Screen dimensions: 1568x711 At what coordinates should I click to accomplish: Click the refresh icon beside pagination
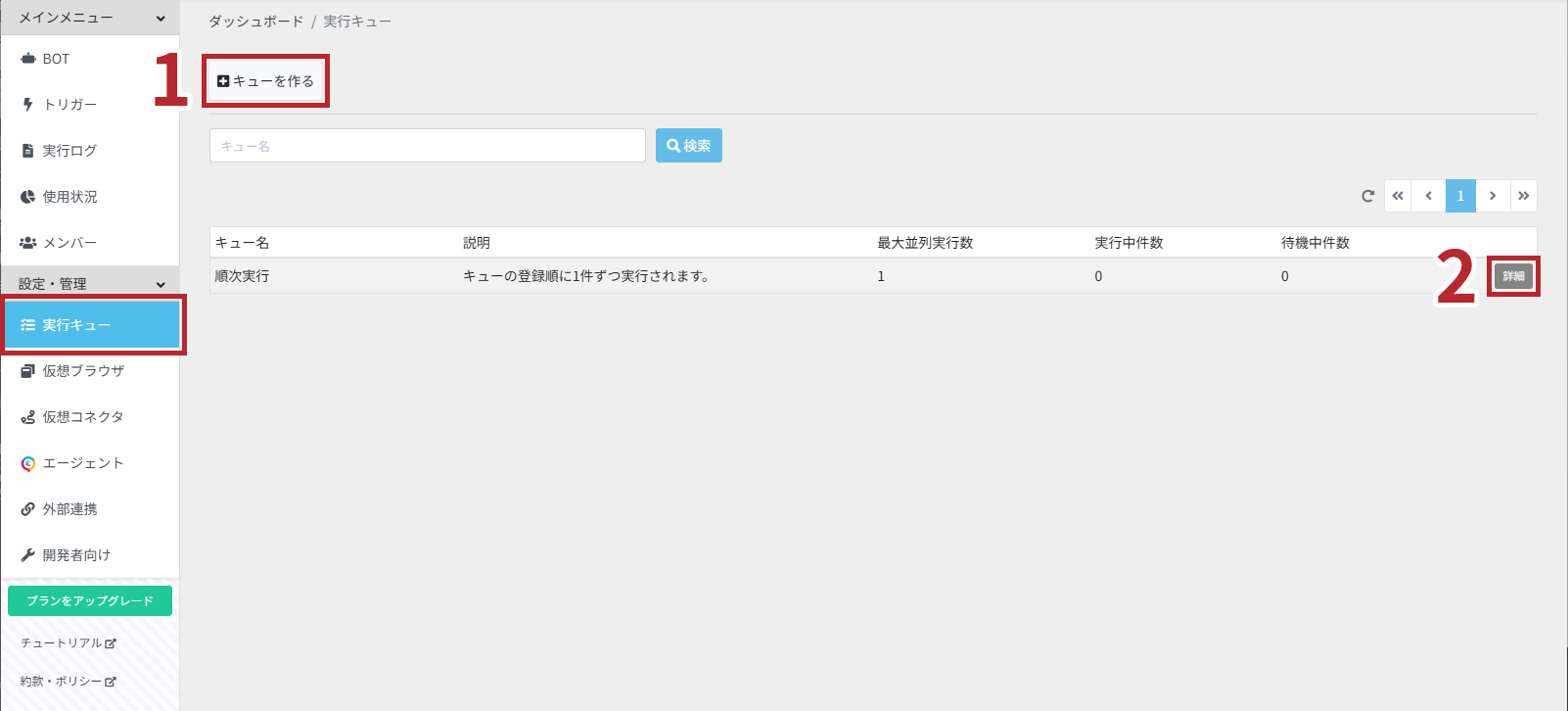point(1367,196)
